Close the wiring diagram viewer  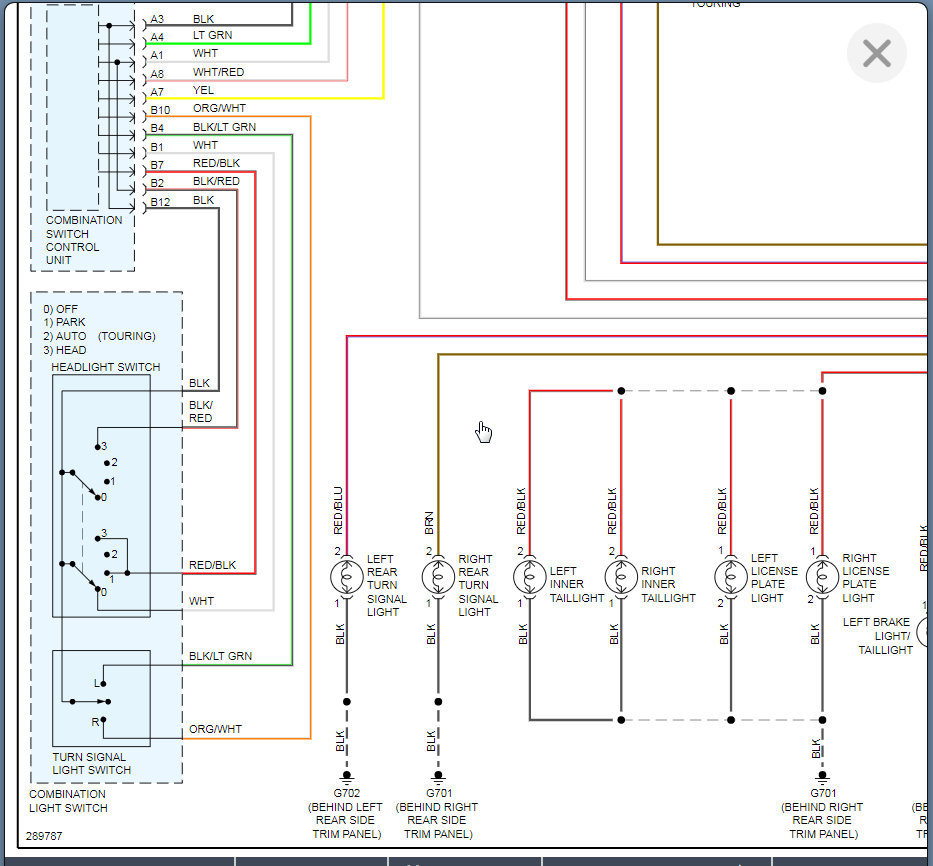point(876,53)
